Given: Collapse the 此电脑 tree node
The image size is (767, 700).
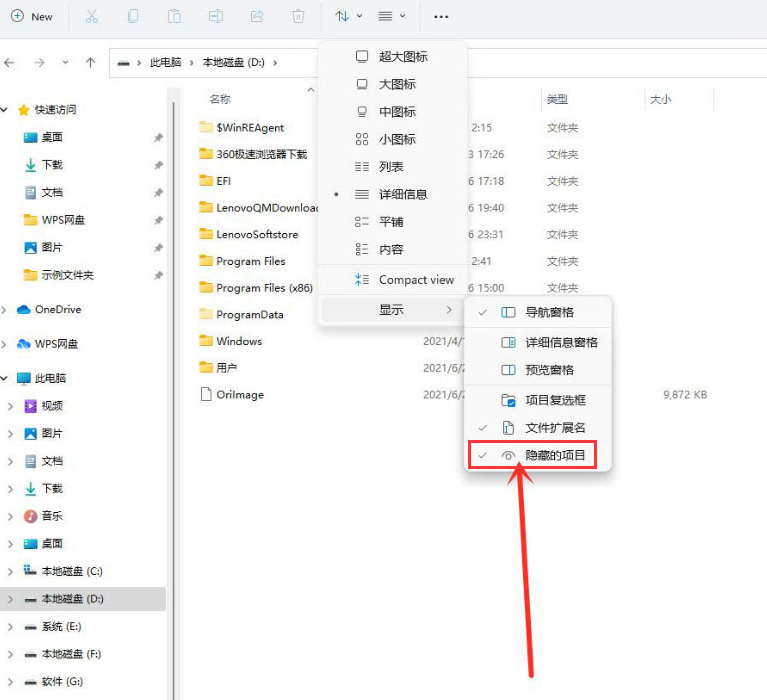Looking at the screenshot, I should (x=5, y=378).
